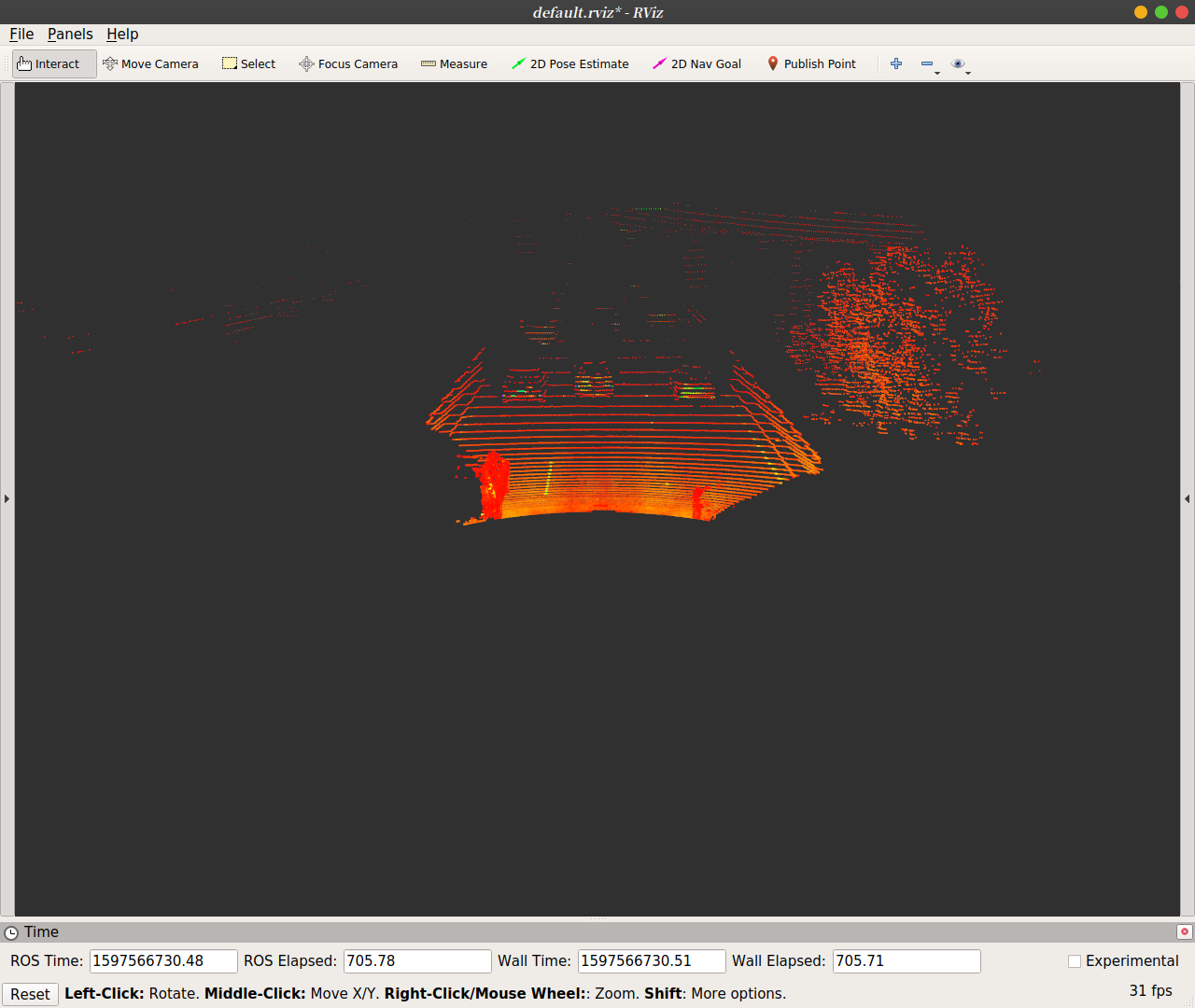
Task: Open the Panels menu
Action: pos(70,34)
